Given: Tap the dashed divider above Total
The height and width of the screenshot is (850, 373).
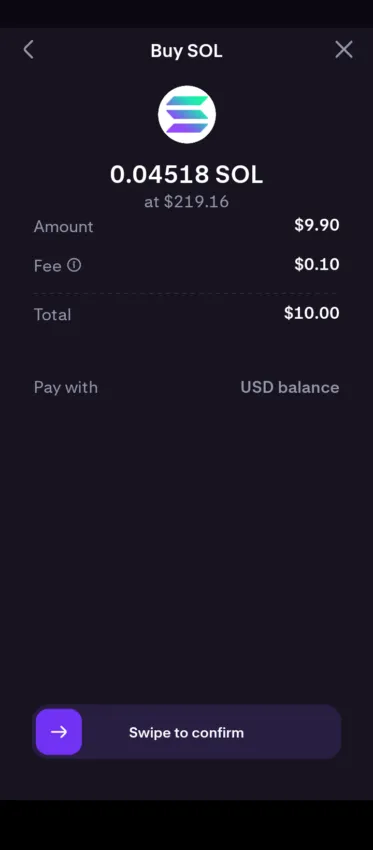Looking at the screenshot, I should [185, 293].
